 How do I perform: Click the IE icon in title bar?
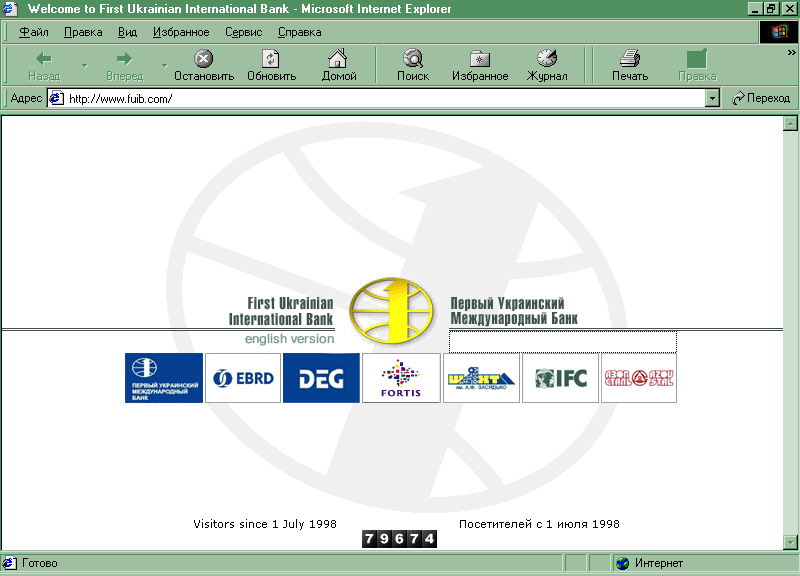click(x=10, y=9)
